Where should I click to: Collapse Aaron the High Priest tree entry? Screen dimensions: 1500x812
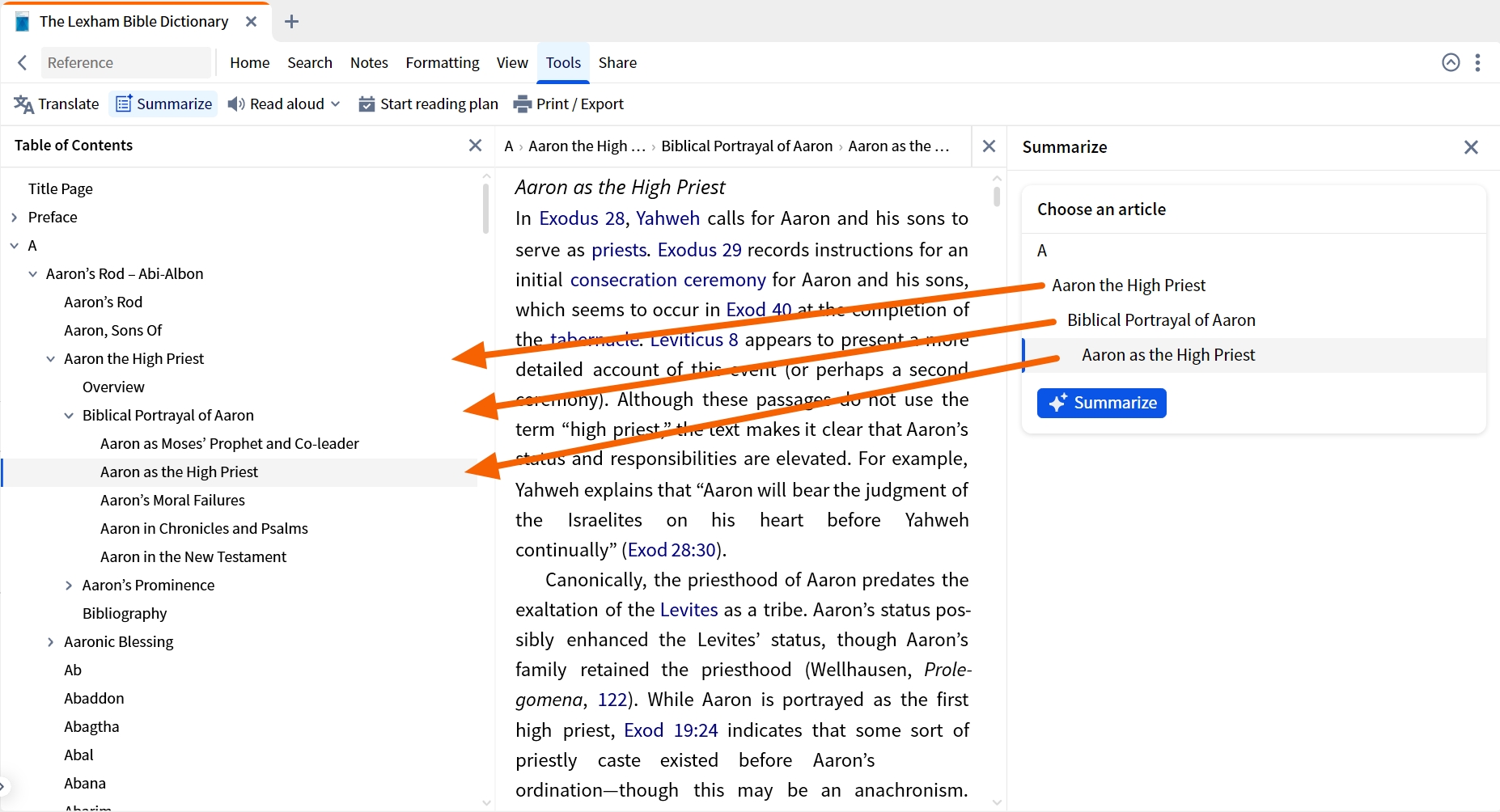[51, 358]
